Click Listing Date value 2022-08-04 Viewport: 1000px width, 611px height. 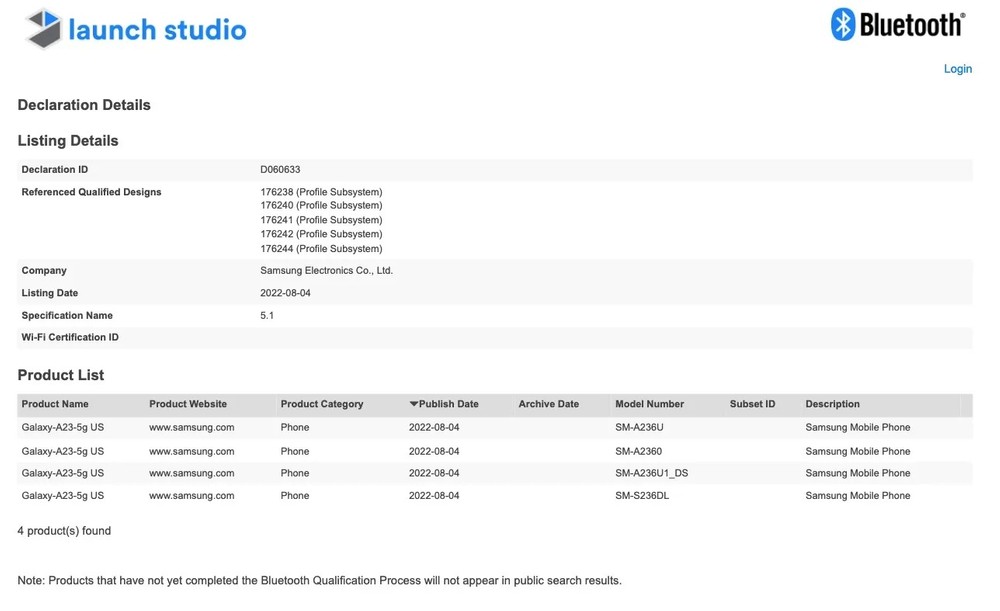[x=285, y=293]
